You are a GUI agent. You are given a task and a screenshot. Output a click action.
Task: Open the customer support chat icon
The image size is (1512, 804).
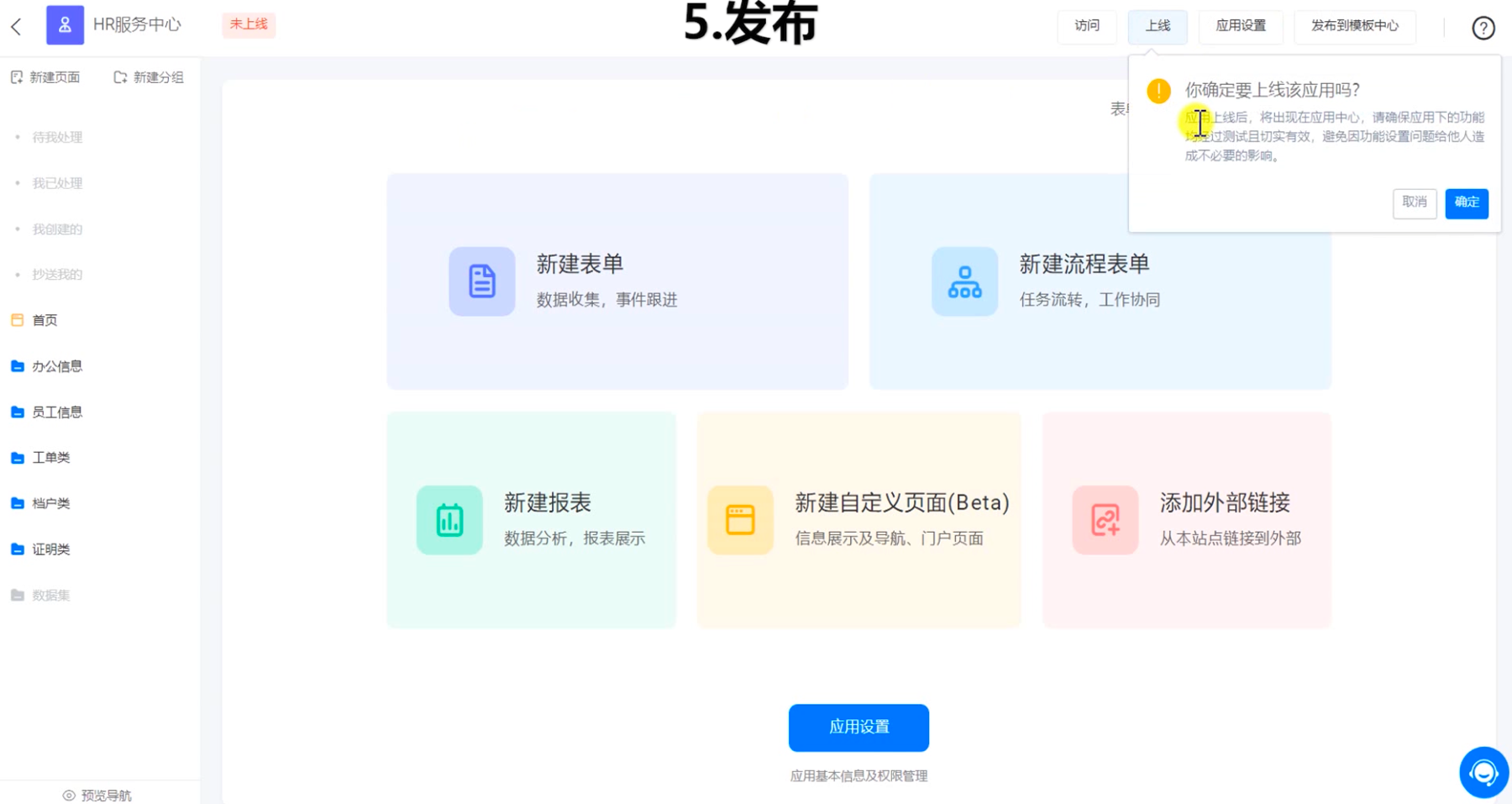tap(1483, 772)
